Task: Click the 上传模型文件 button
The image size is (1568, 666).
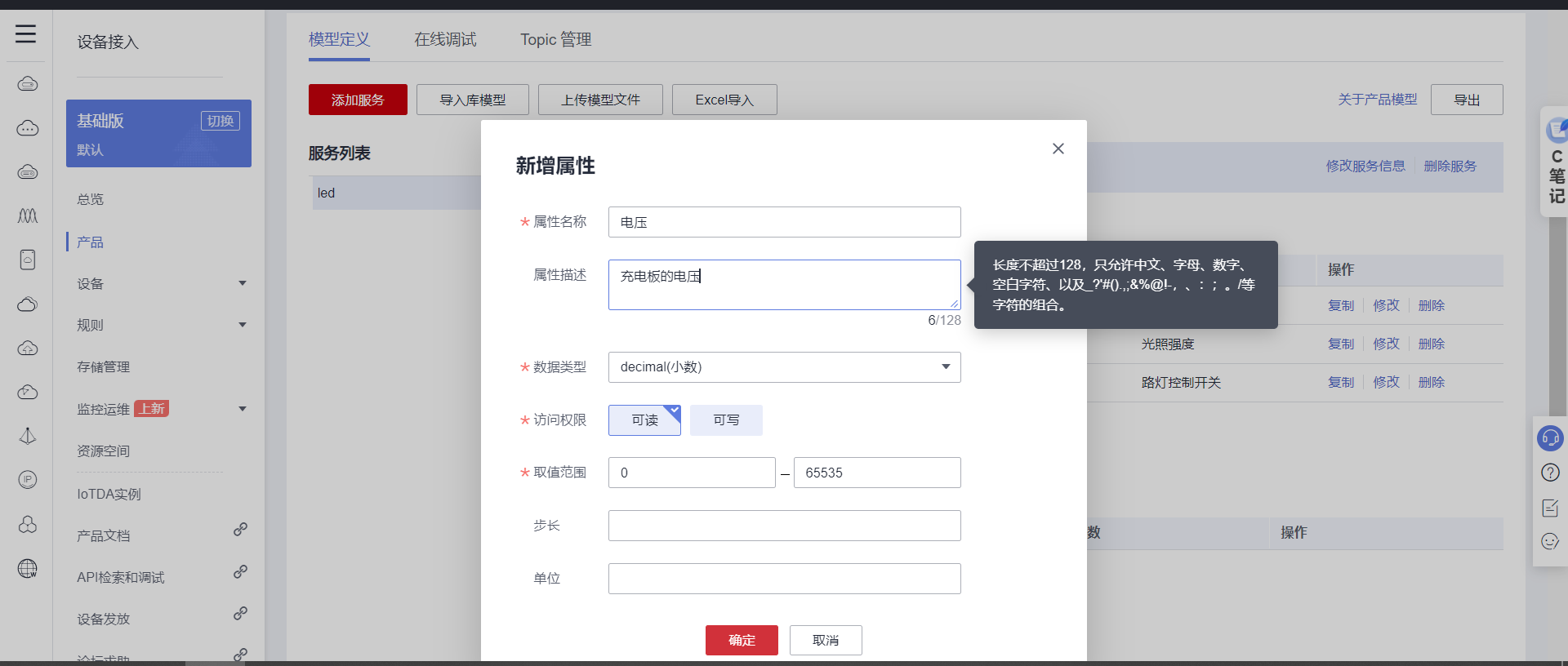Action: point(600,100)
